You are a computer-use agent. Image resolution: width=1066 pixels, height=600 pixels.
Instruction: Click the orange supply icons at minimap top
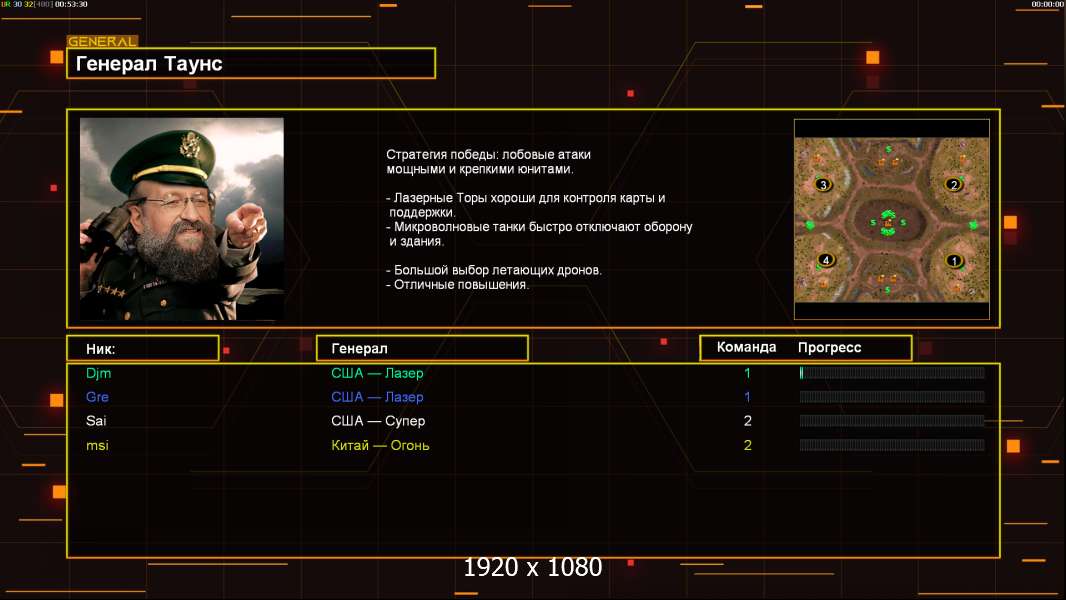888,162
